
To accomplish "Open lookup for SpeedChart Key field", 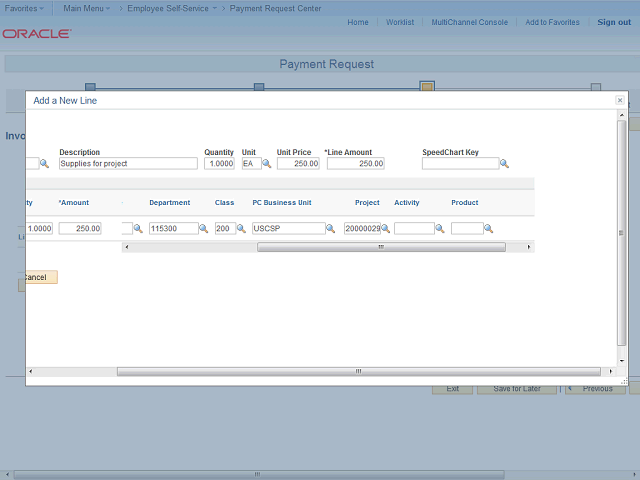I will [504, 164].
